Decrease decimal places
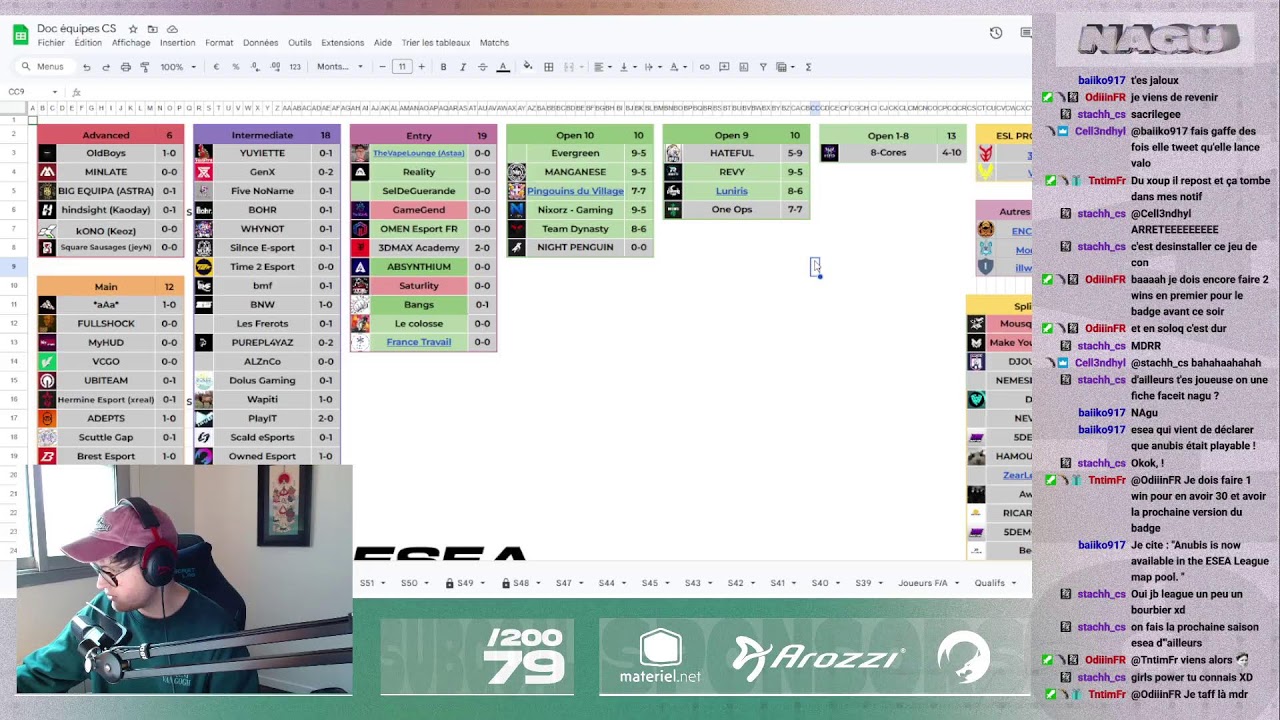 pyautogui.click(x=255, y=67)
